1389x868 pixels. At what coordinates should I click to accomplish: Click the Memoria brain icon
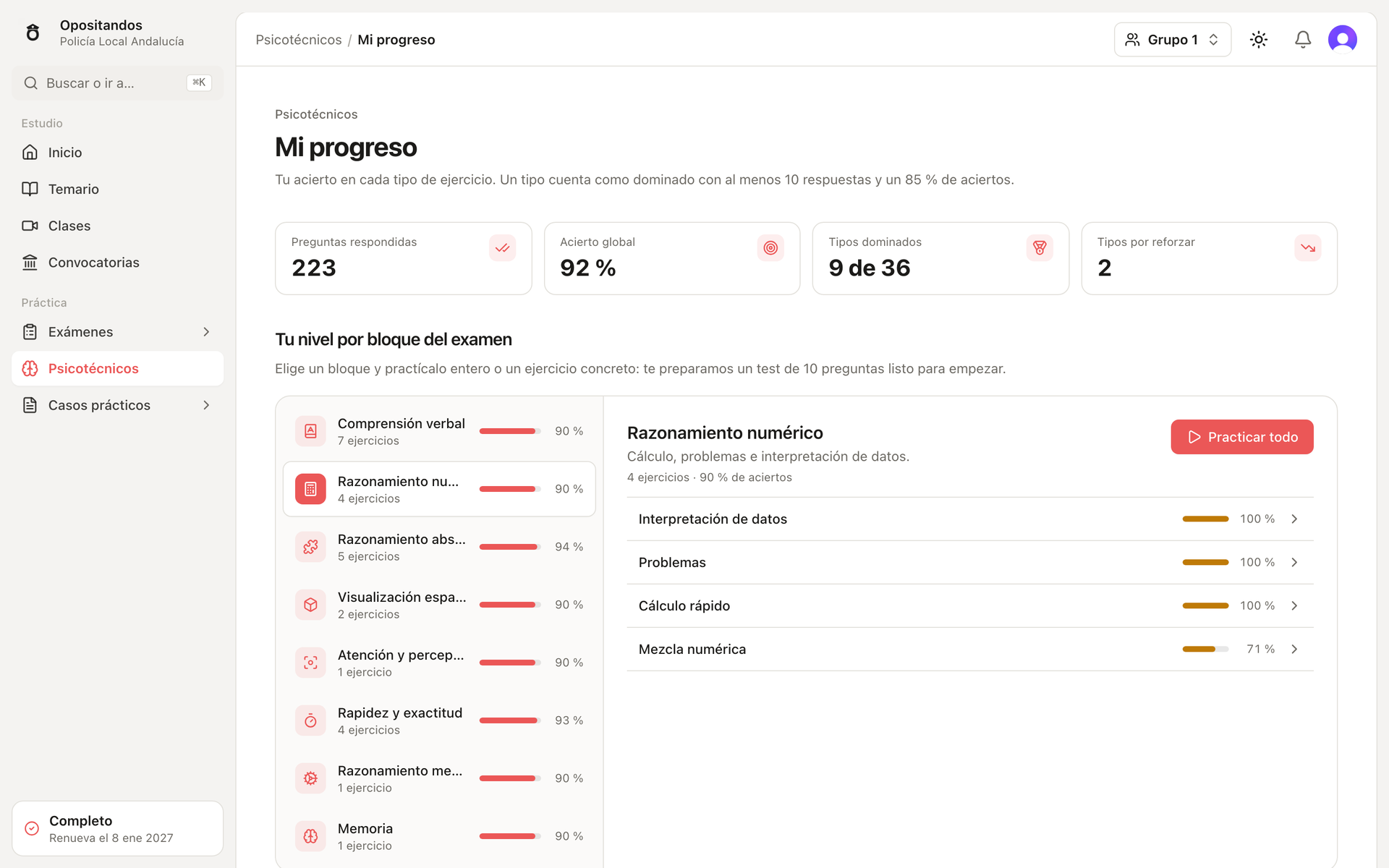click(310, 836)
